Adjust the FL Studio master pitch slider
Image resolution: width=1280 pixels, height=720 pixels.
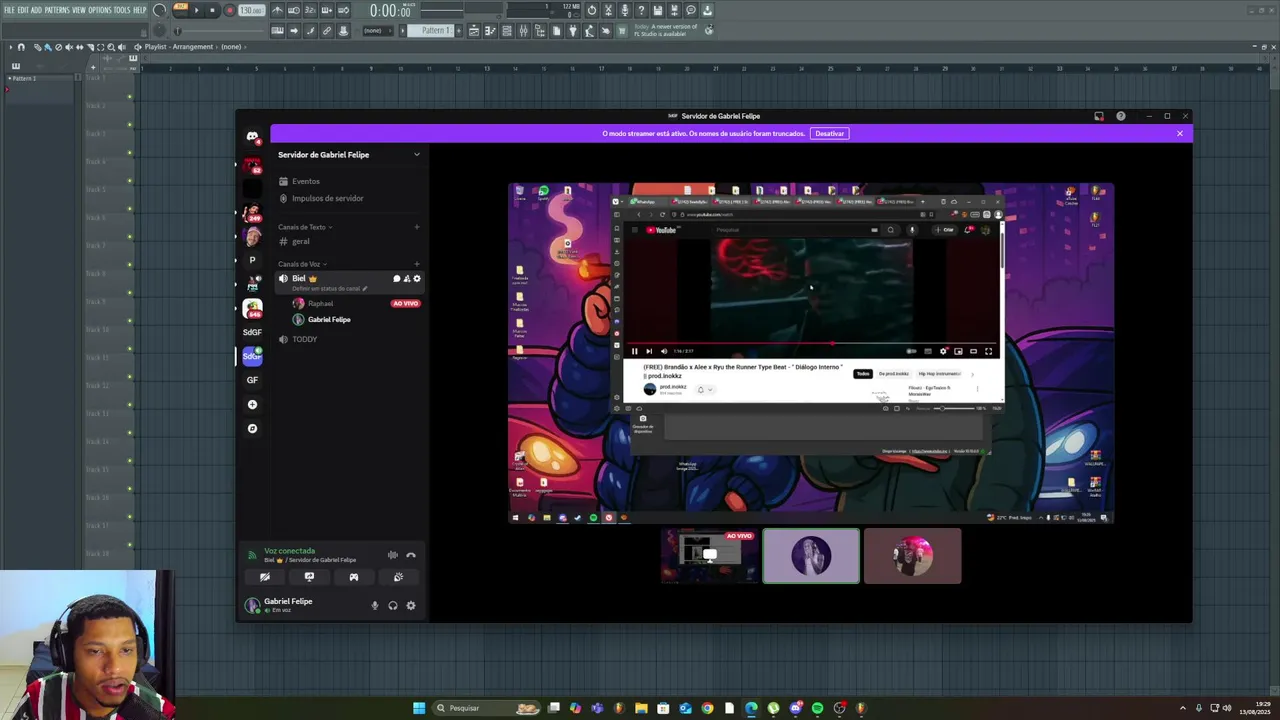[160, 31]
